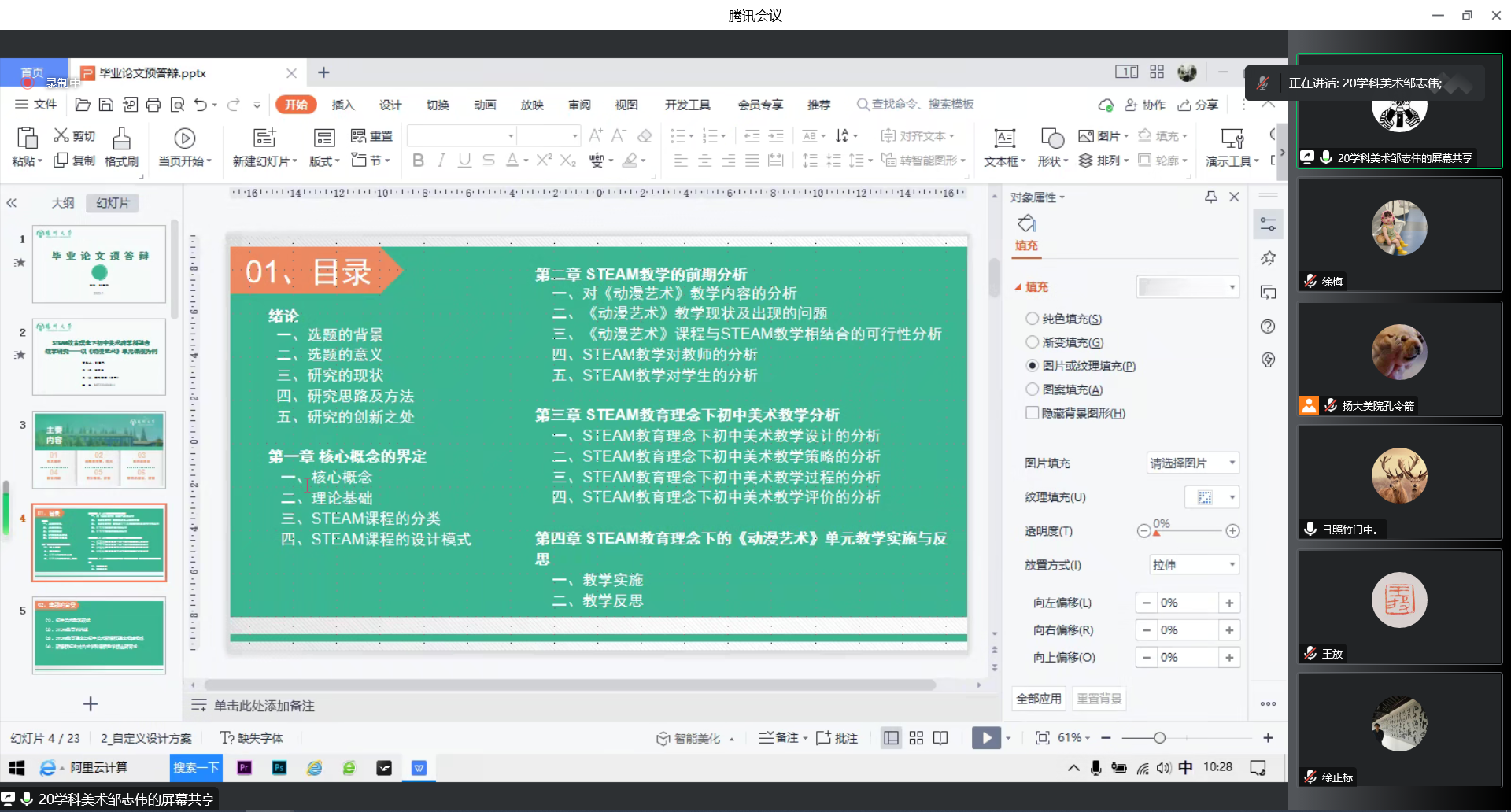
Task: Switch to the Outline (大纲) tab
Action: (x=63, y=203)
